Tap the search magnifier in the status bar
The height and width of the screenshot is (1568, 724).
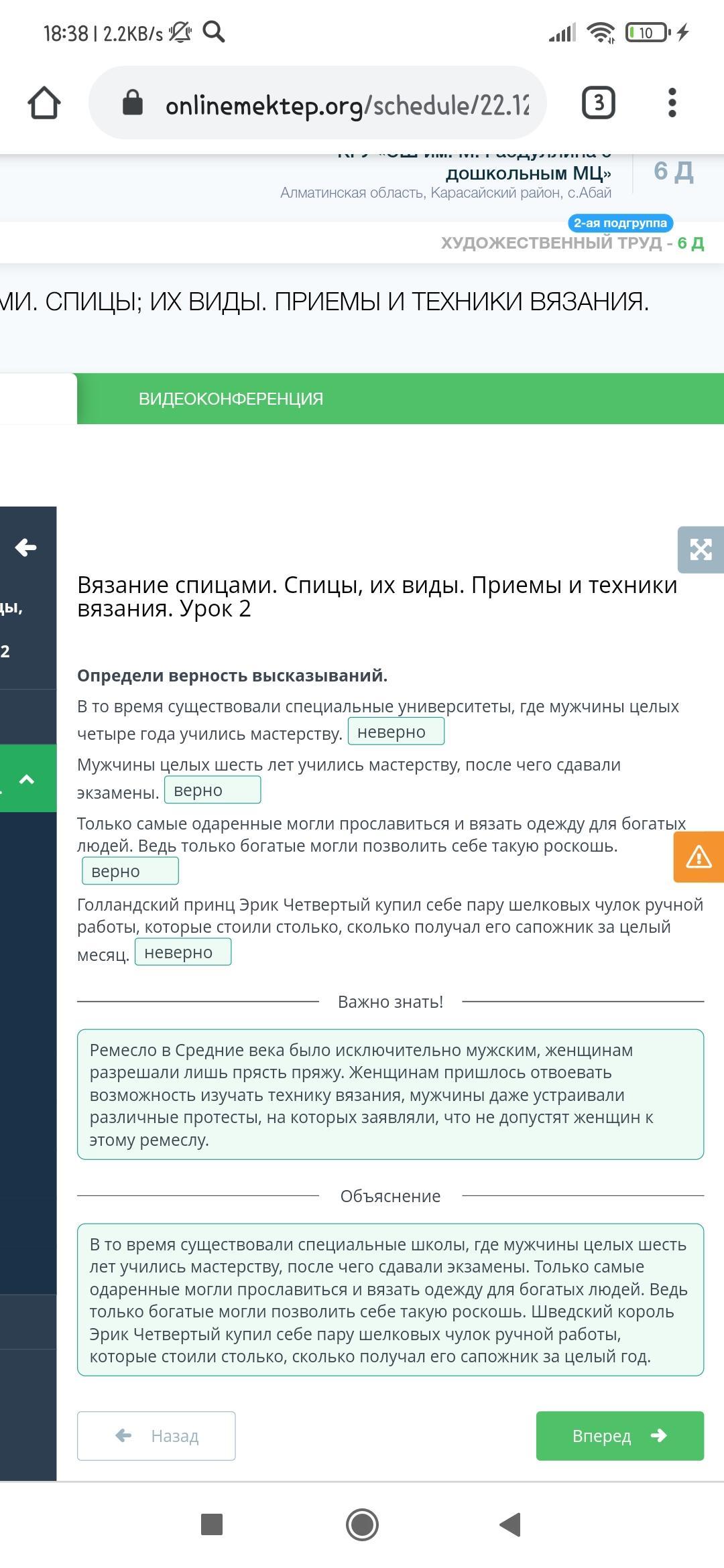pyautogui.click(x=214, y=31)
